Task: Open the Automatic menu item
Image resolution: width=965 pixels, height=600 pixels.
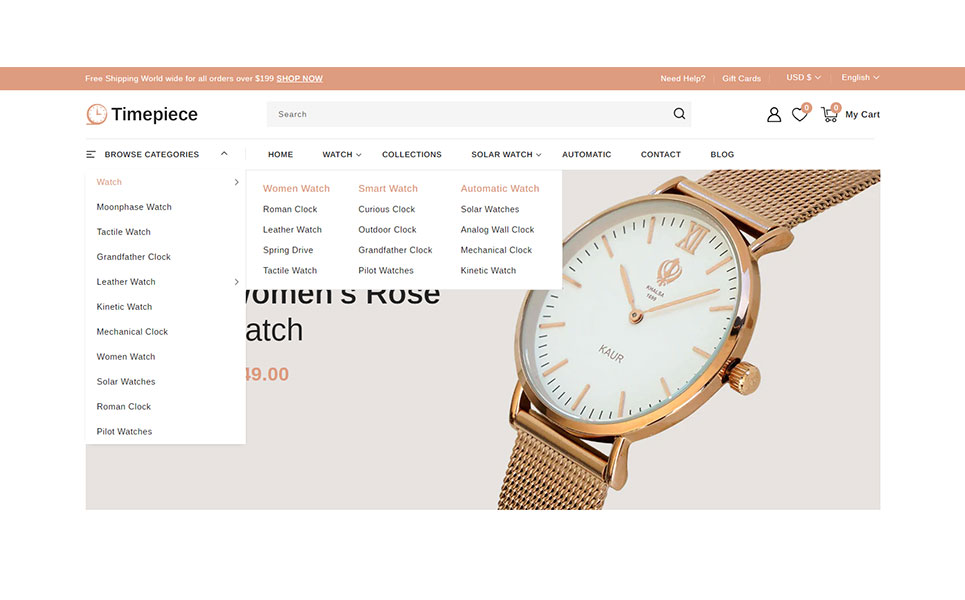Action: pyautogui.click(x=586, y=155)
